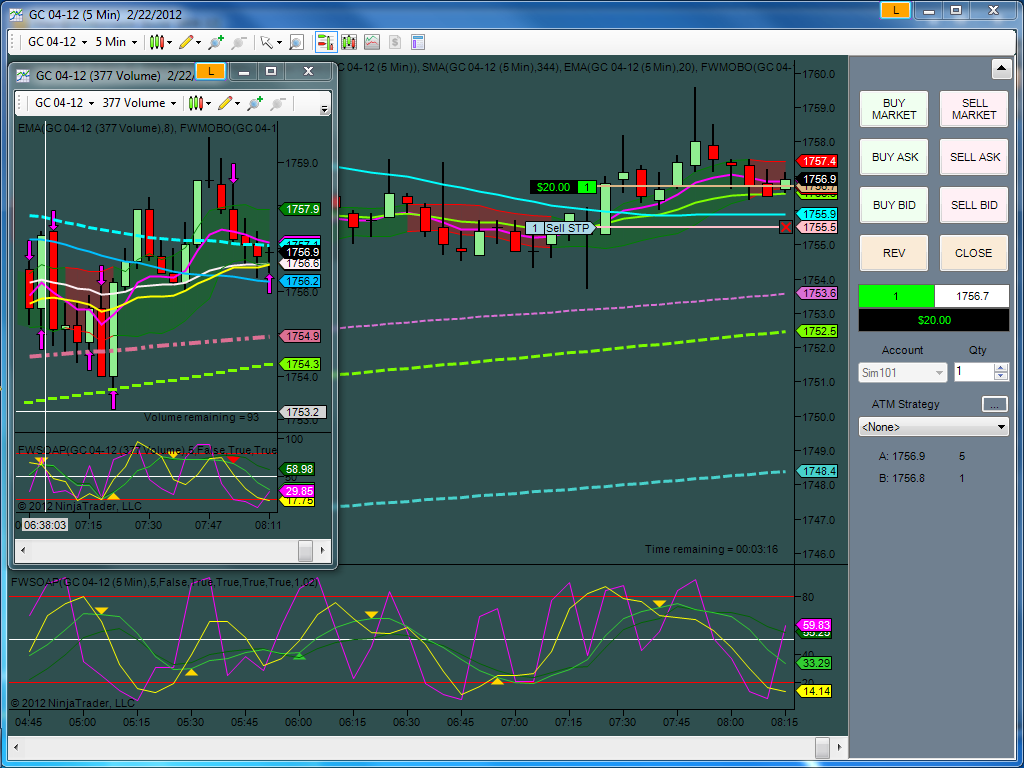Click chart icon in 377 Volume window title bar

tap(23, 75)
